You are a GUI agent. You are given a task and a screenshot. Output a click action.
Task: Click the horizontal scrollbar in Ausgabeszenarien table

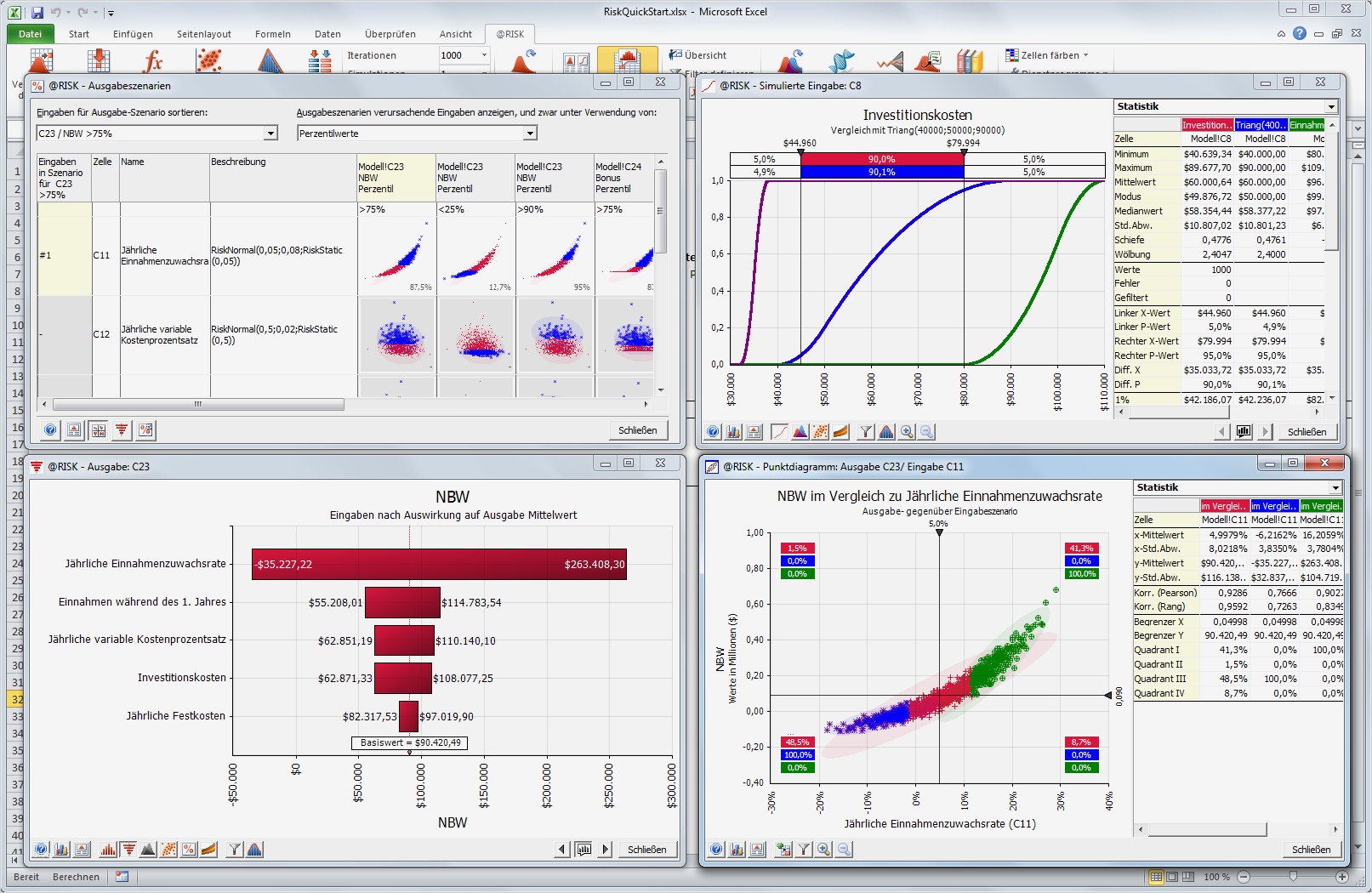(x=198, y=405)
